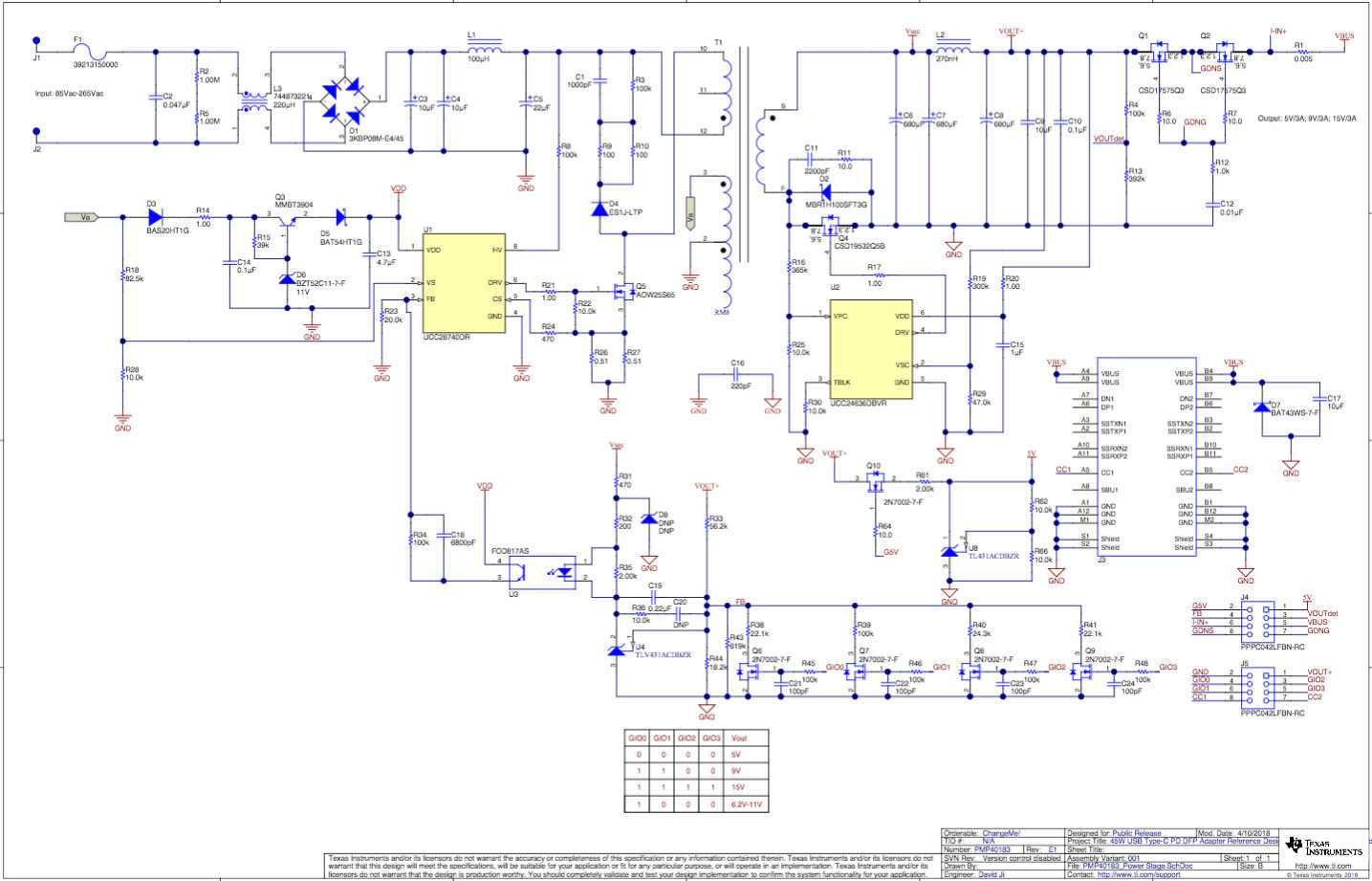The width and height of the screenshot is (1372, 881).
Task: Select the D7 BAT43WS-7-F diode symbol
Action: pyautogui.click(x=1261, y=406)
